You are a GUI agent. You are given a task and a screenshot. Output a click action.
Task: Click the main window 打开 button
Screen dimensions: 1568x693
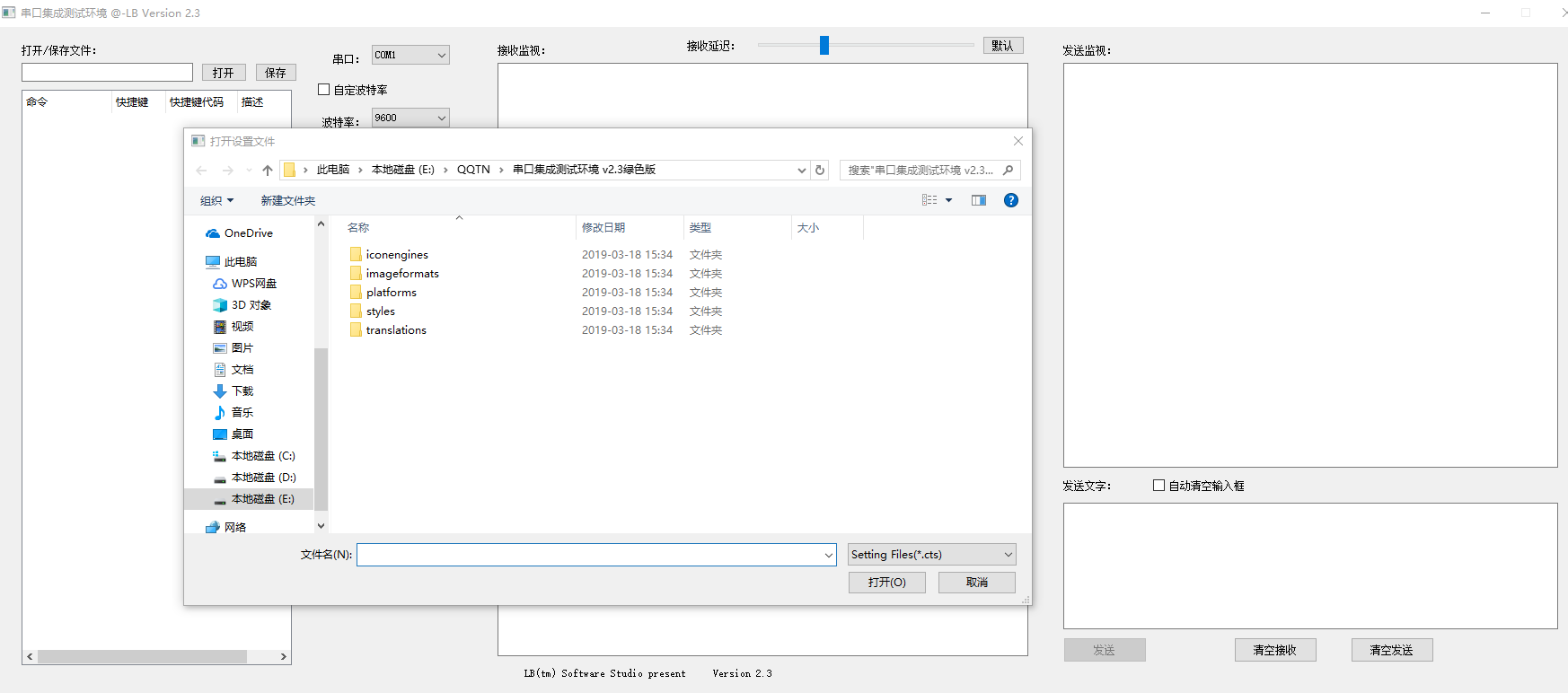tap(224, 73)
